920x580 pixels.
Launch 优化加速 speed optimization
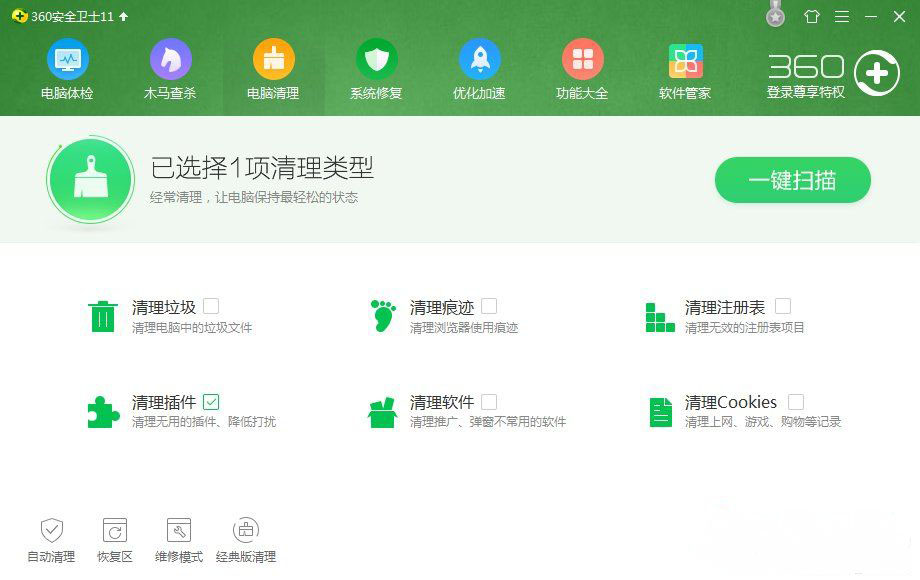click(x=480, y=67)
